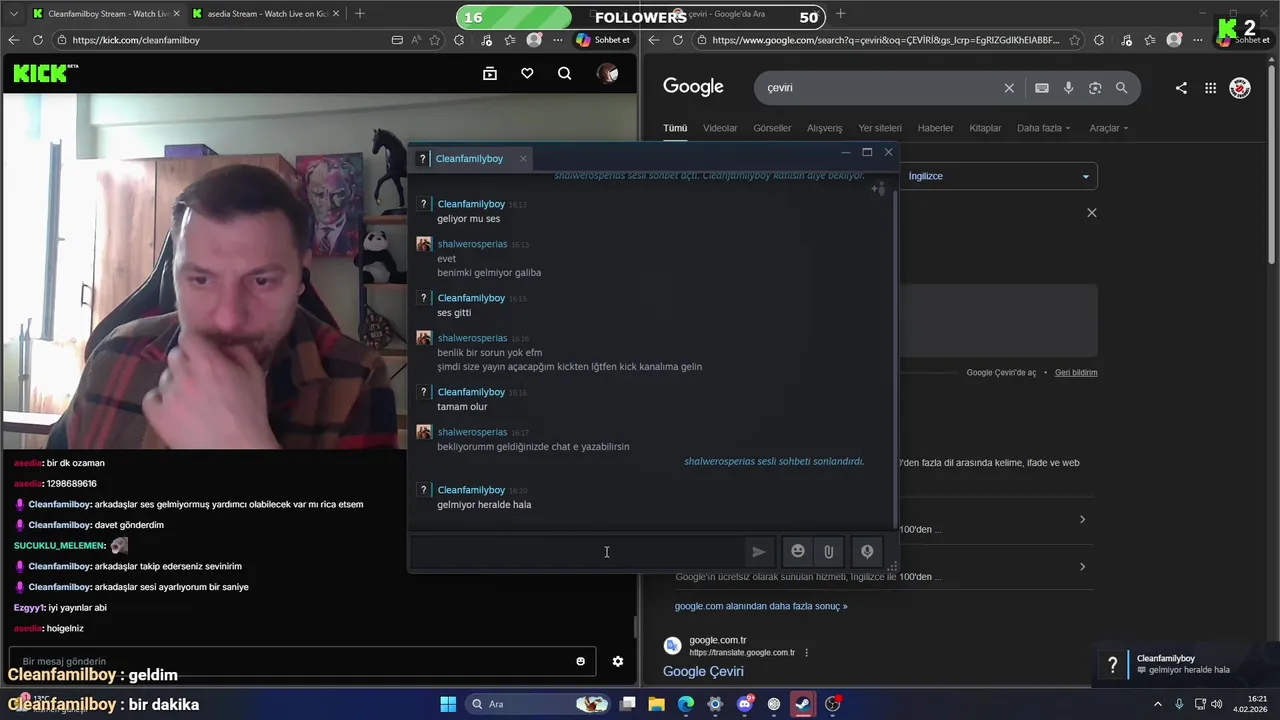
Task: Expand the Daha fazla menu on Google
Action: point(1043,128)
